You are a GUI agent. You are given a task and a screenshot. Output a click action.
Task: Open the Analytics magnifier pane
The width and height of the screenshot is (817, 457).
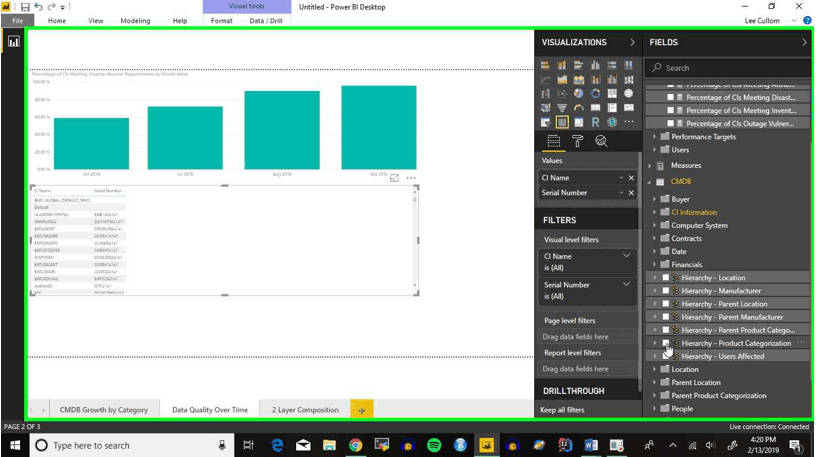[x=601, y=141]
